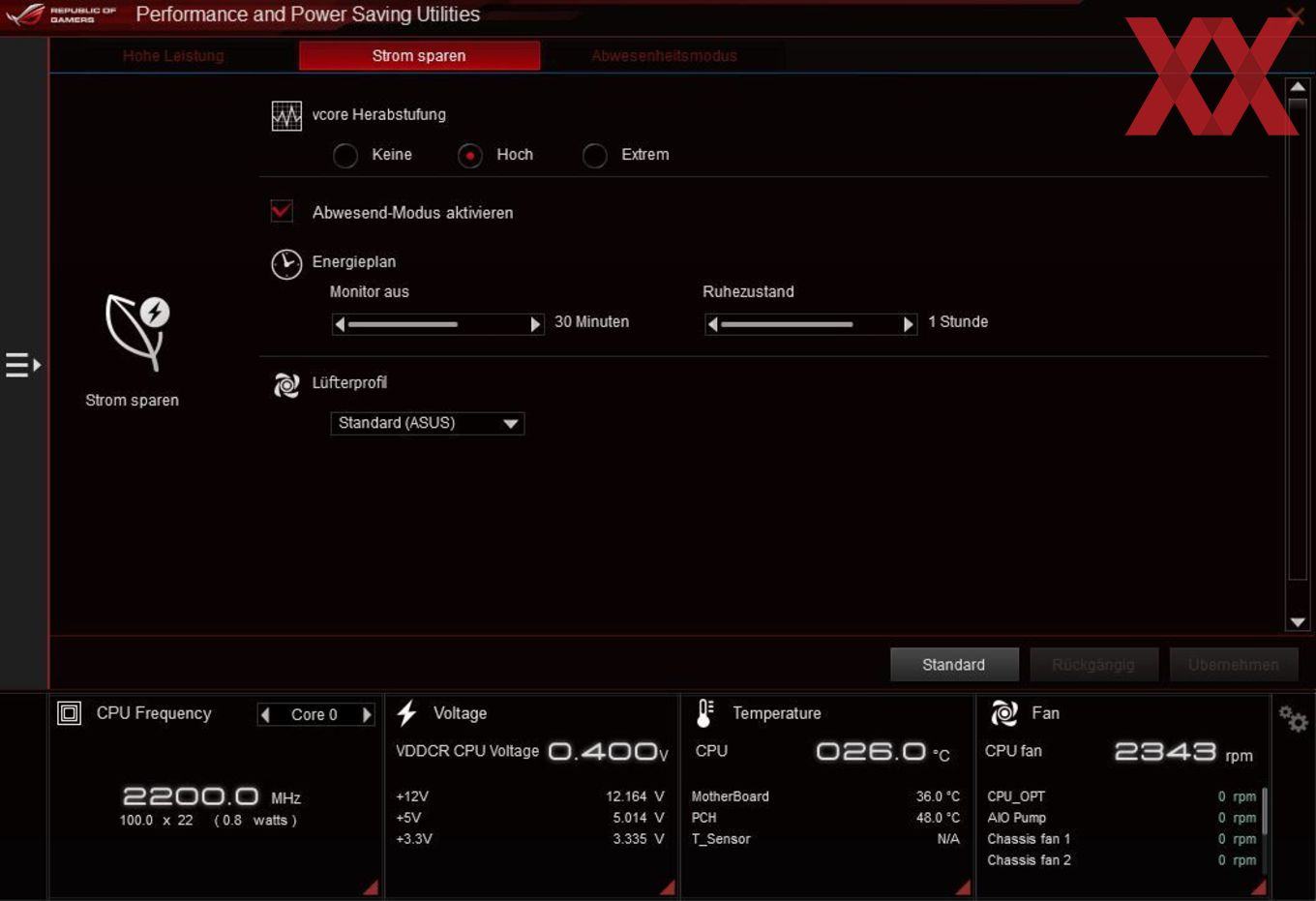Click the Rückgängig button

pos(1093,665)
